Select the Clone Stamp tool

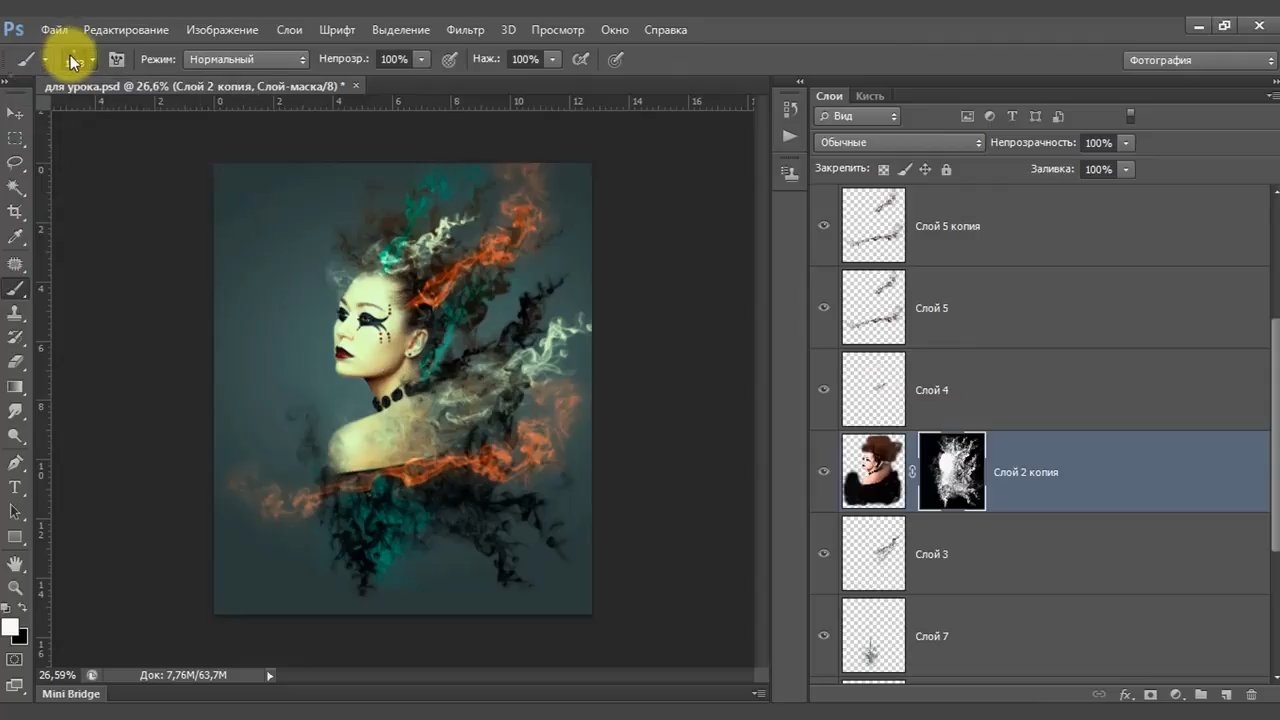[x=15, y=313]
